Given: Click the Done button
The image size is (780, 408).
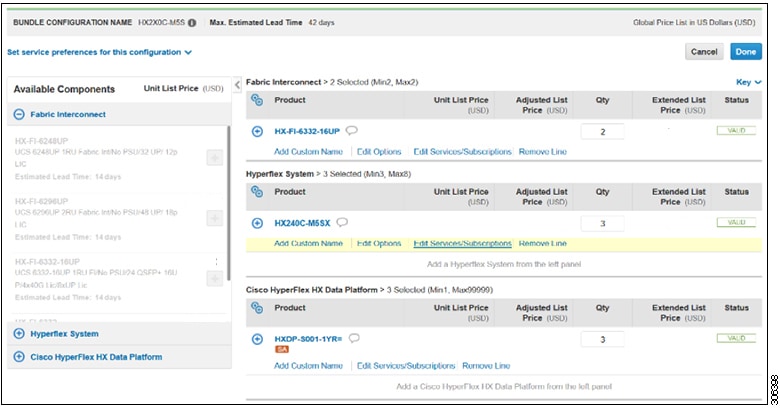Looking at the screenshot, I should click(746, 52).
